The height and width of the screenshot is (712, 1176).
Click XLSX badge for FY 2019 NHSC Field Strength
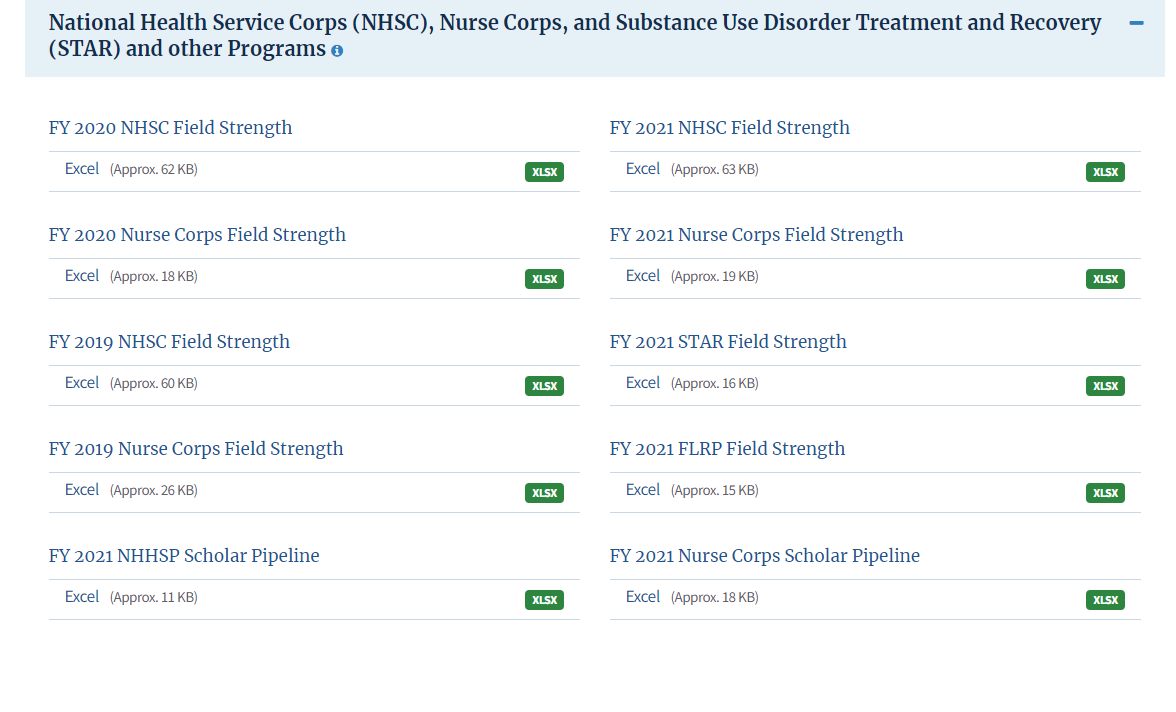(x=544, y=386)
